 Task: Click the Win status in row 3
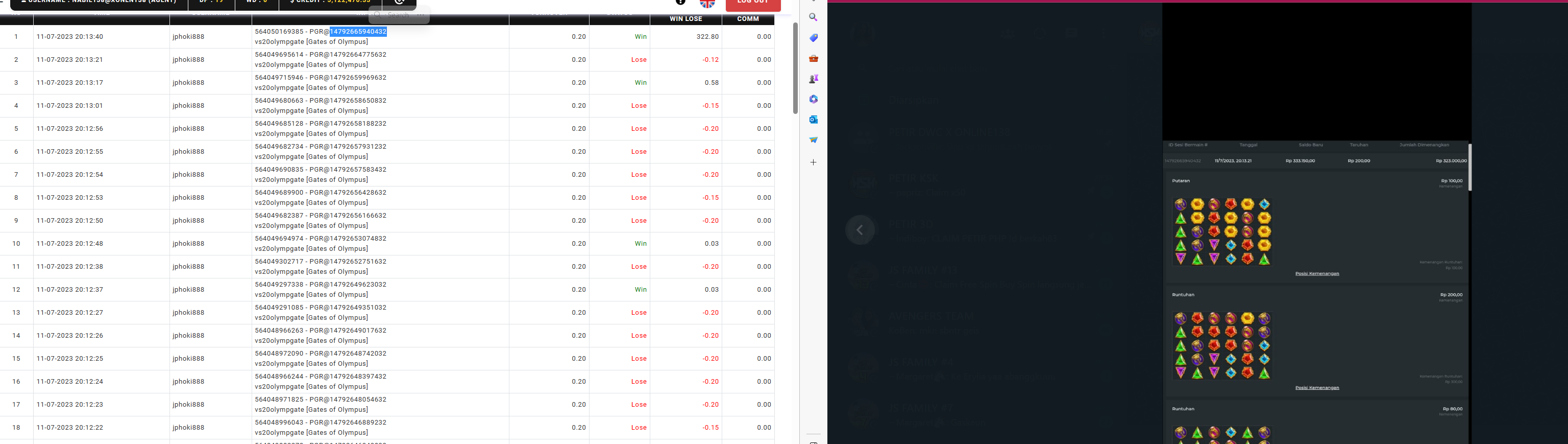click(x=641, y=83)
